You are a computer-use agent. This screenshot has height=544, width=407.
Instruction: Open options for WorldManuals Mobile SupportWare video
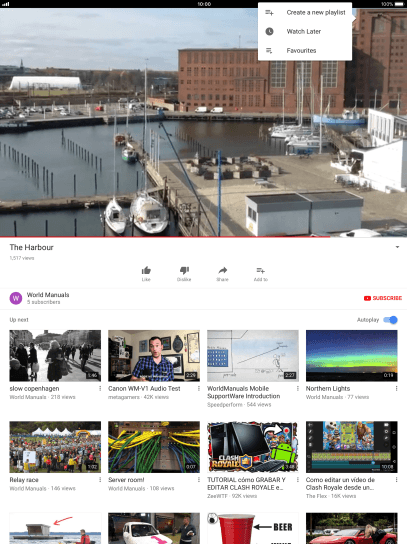click(x=297, y=389)
